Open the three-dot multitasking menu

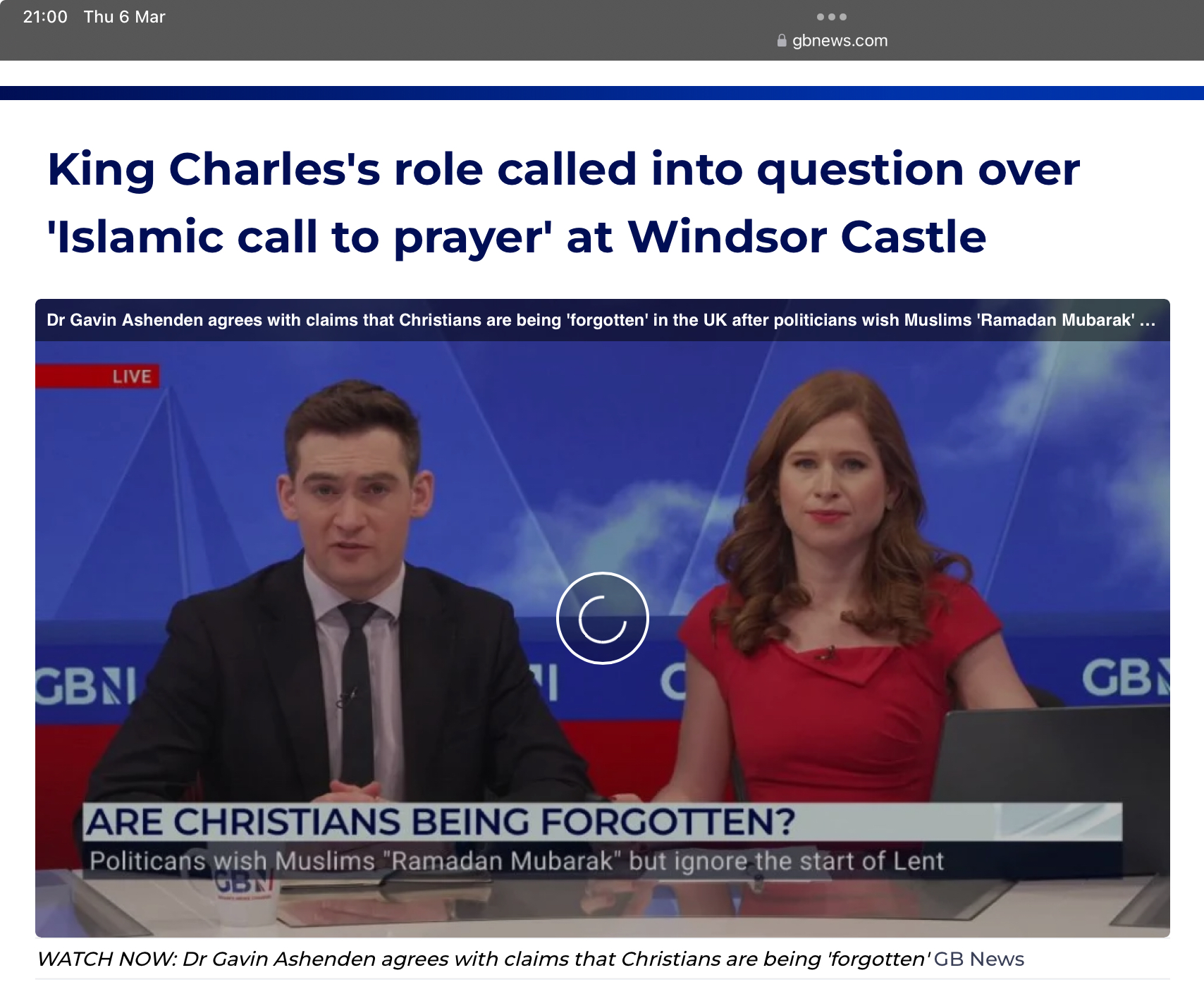pos(832,17)
